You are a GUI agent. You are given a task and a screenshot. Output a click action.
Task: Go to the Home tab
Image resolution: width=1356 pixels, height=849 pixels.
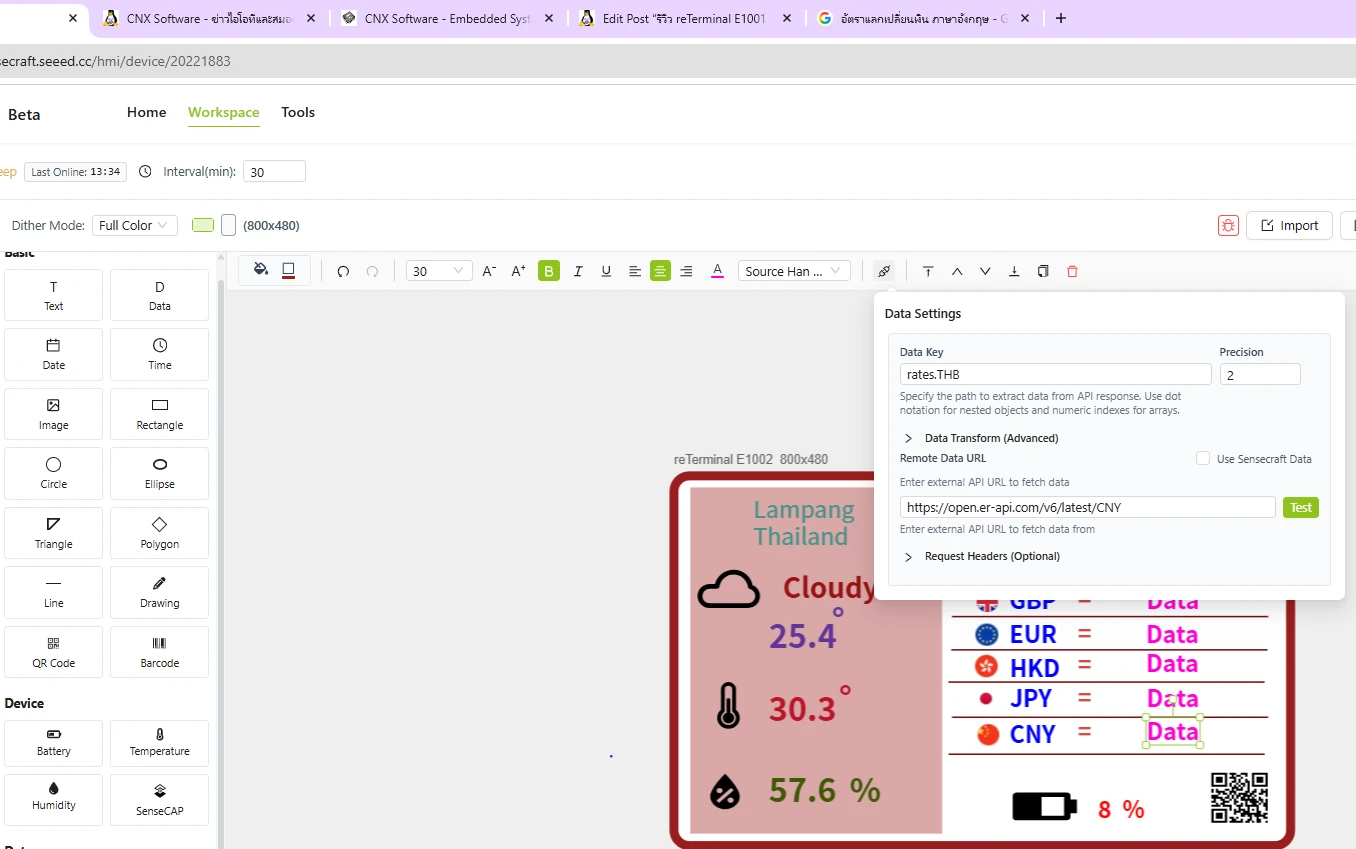coord(146,112)
